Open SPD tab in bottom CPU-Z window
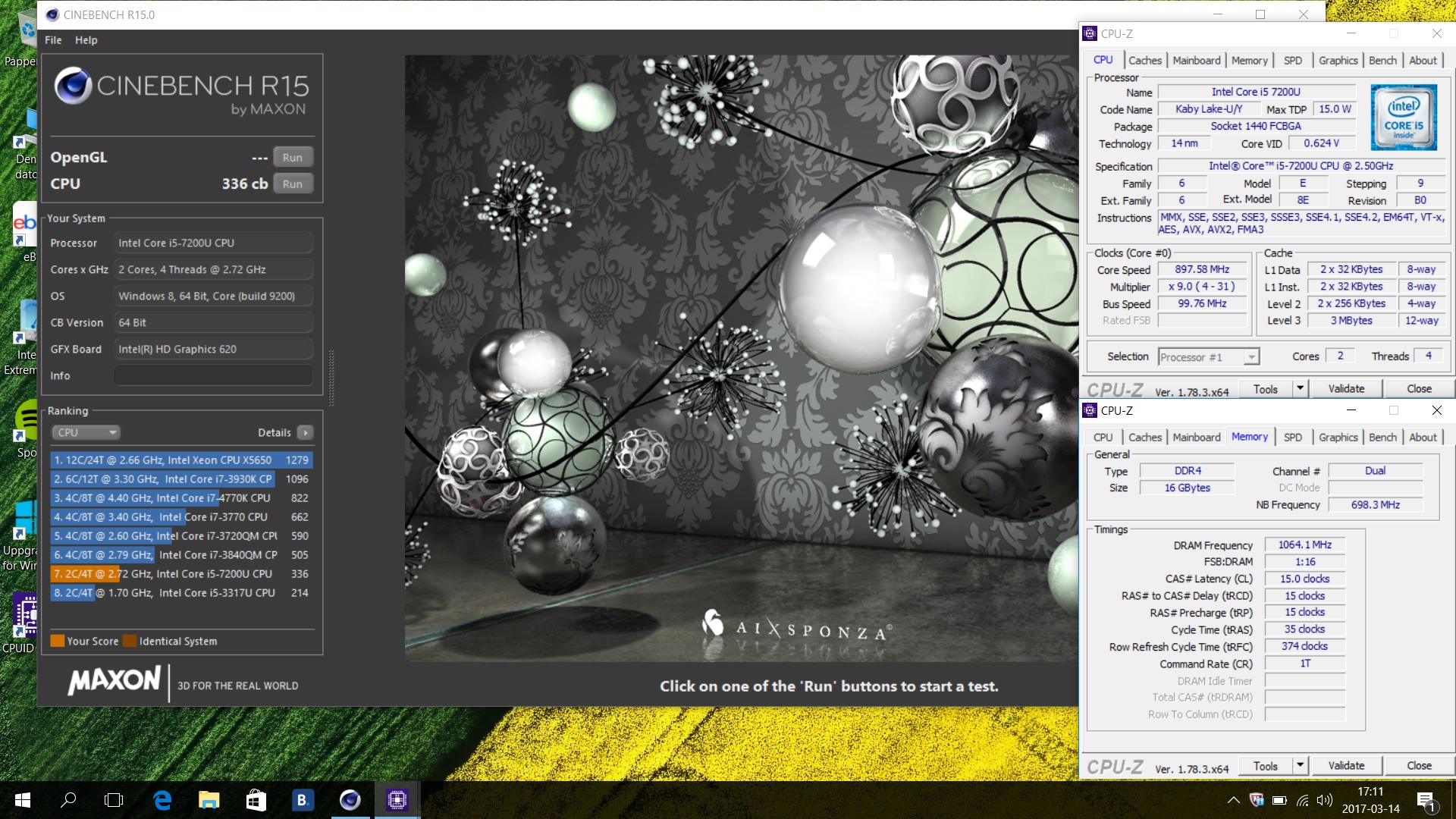Screen dimensions: 1456x819 1293,438
